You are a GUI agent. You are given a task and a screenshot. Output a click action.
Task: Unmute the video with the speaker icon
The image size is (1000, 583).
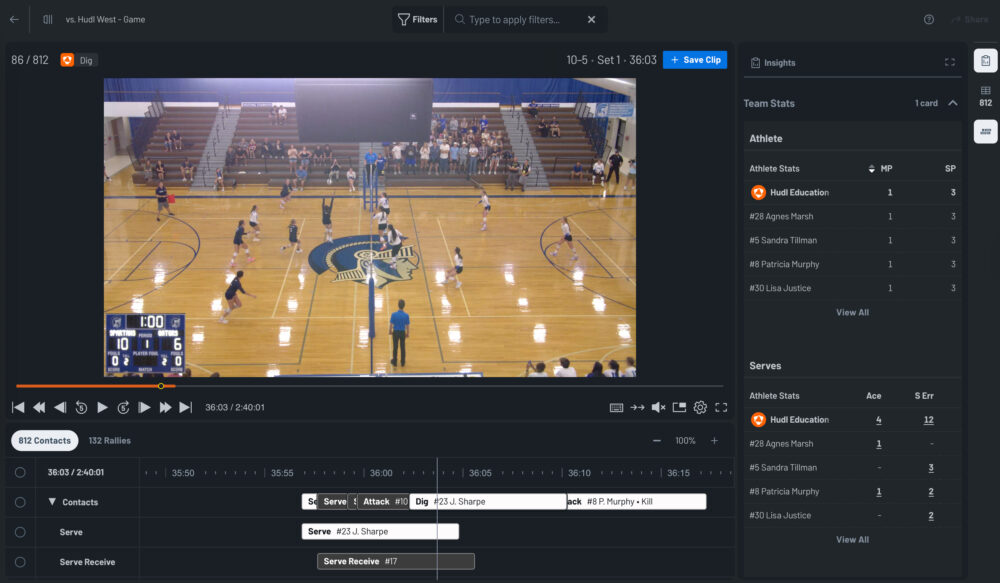[658, 407]
